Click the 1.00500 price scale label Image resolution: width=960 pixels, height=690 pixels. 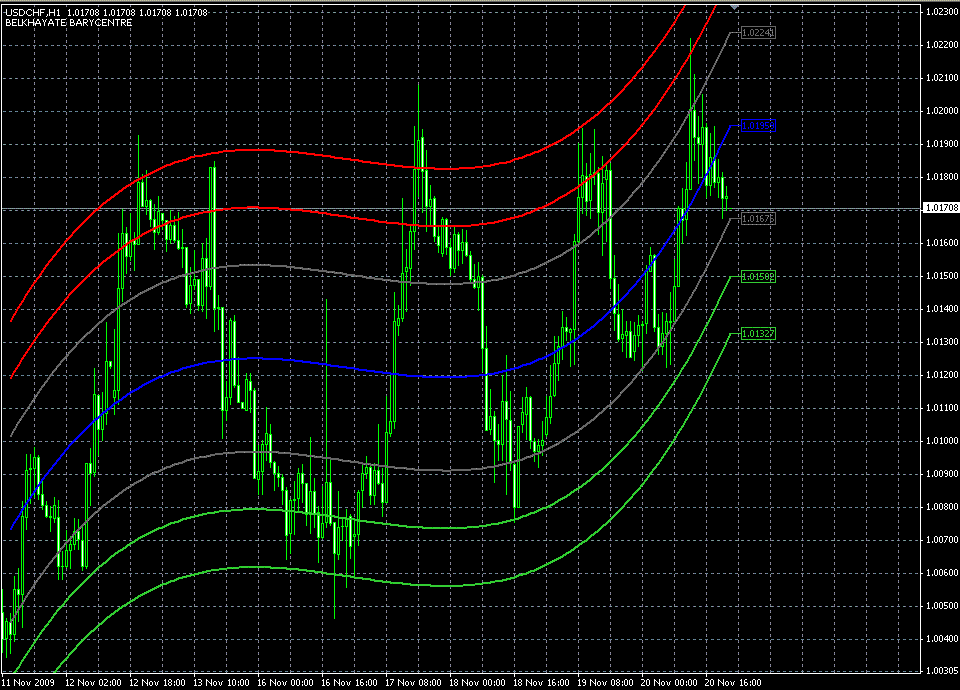(x=942, y=606)
